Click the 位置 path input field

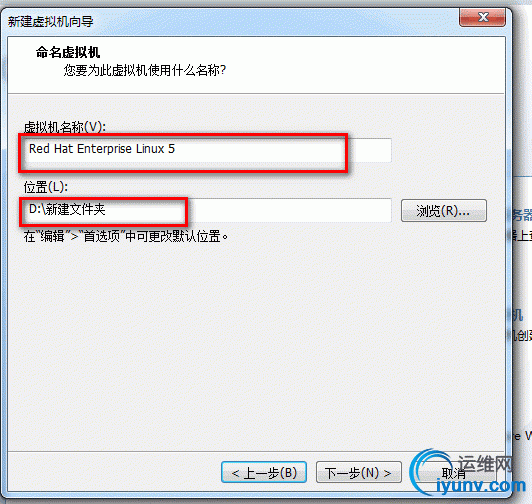pos(208,210)
